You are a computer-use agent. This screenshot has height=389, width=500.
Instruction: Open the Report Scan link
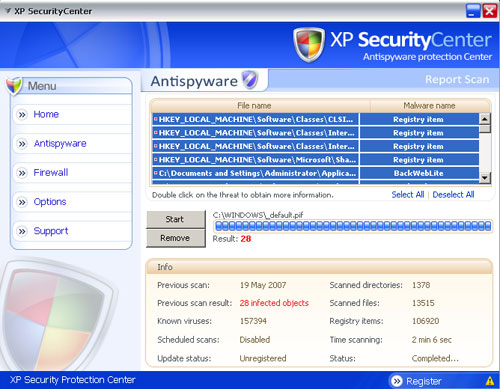point(457,79)
